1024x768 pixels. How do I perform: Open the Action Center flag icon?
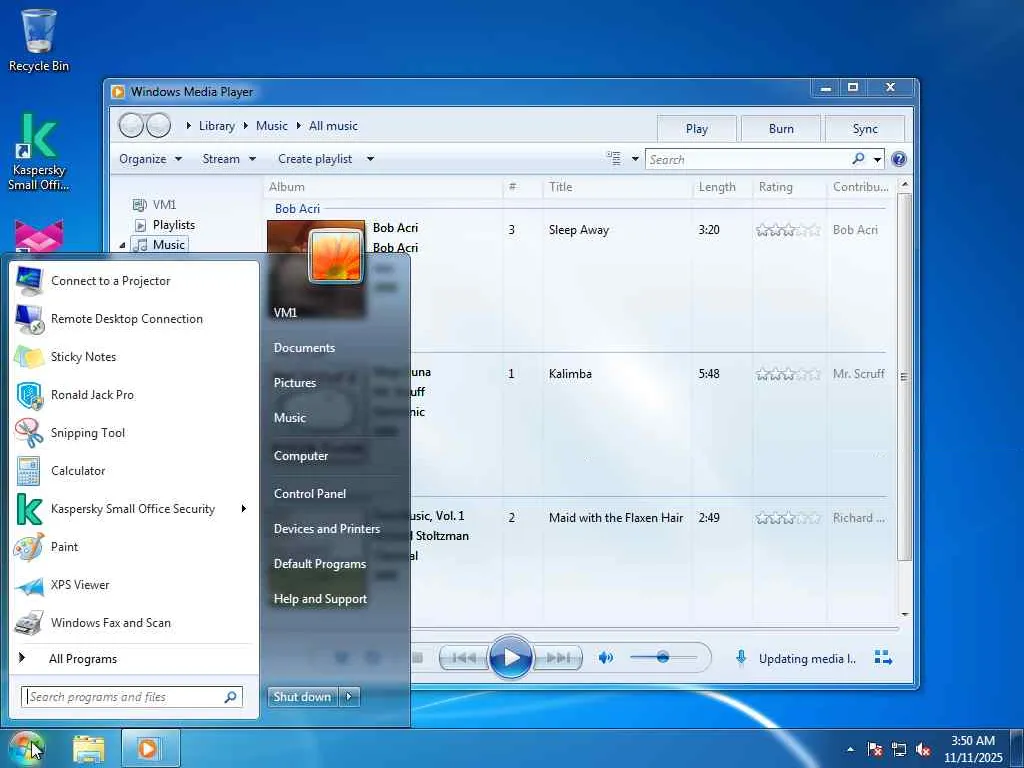[874, 749]
